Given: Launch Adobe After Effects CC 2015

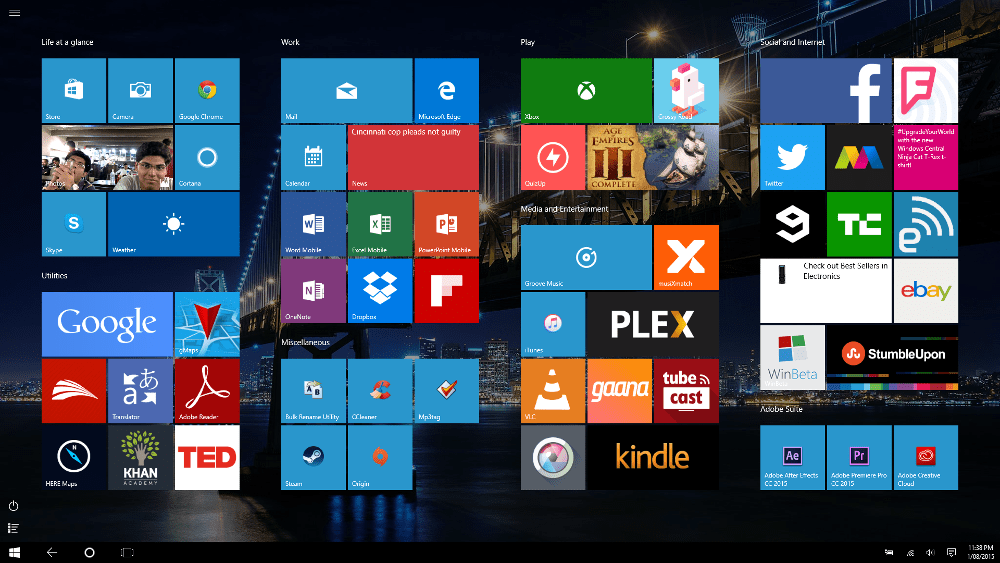Looking at the screenshot, I should pos(793,458).
